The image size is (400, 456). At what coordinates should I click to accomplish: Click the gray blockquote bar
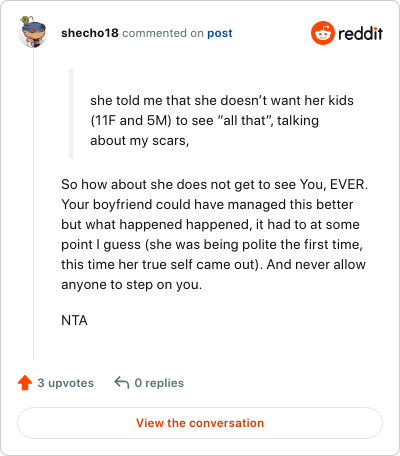coord(71,114)
